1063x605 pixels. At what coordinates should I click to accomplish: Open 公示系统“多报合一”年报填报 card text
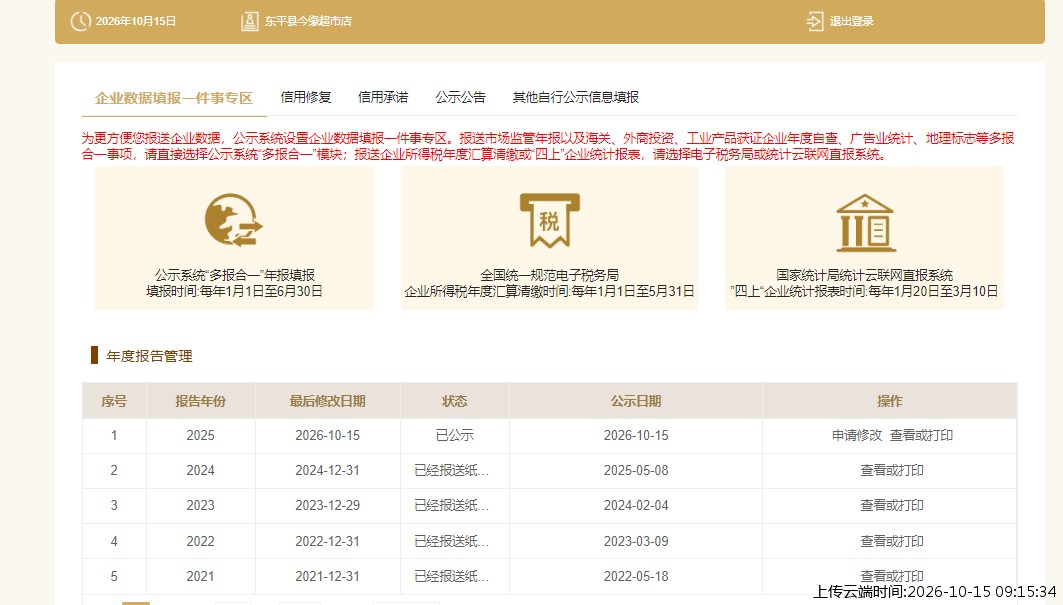click(235, 275)
